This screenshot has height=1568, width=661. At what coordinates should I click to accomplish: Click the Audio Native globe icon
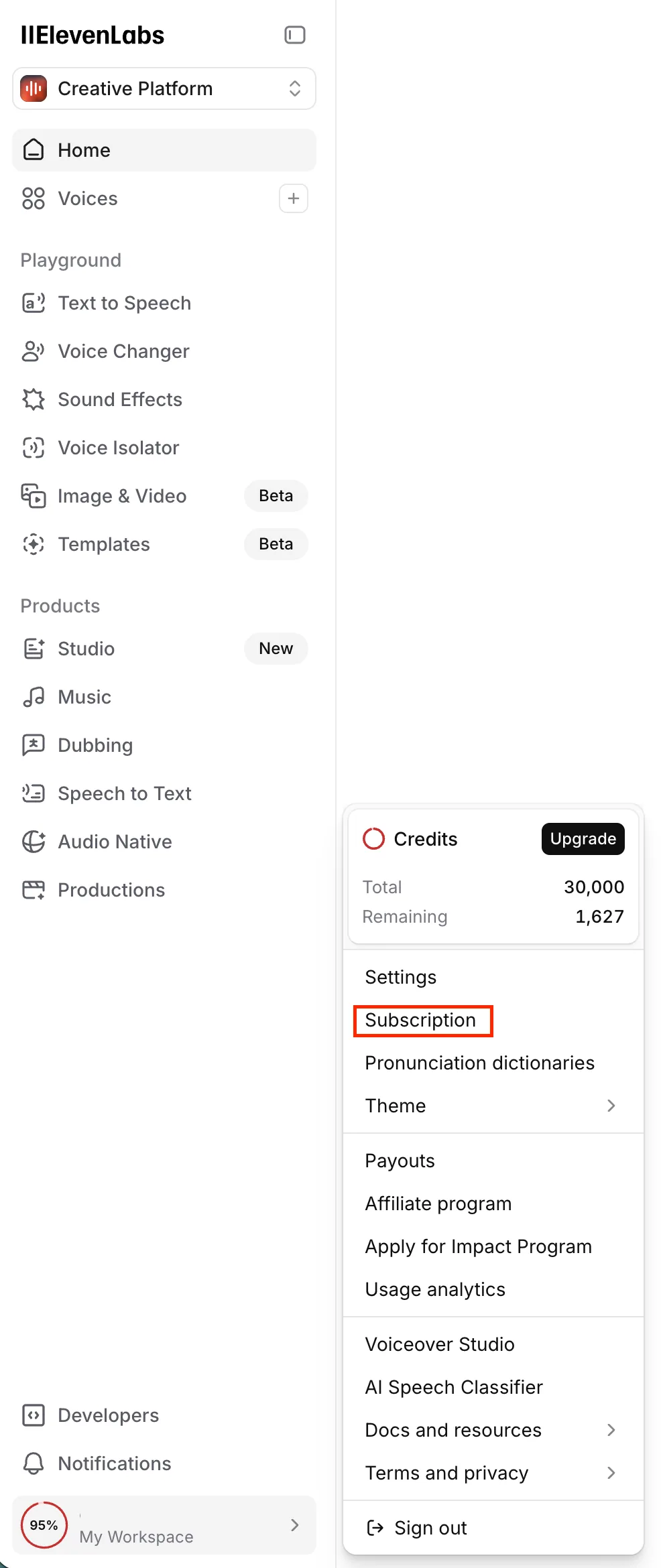click(34, 842)
